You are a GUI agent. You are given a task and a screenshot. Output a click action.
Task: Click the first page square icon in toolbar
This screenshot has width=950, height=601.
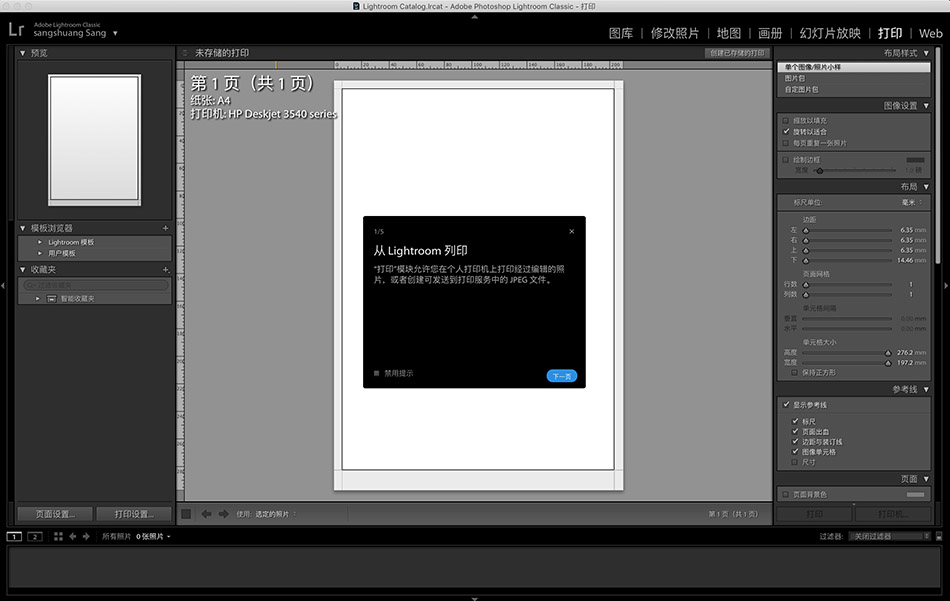point(186,514)
